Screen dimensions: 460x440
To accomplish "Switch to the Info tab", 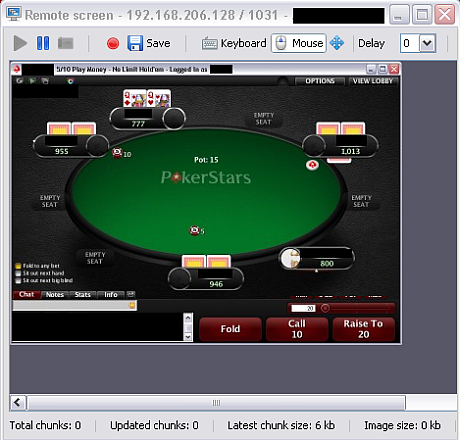I will (x=111, y=295).
